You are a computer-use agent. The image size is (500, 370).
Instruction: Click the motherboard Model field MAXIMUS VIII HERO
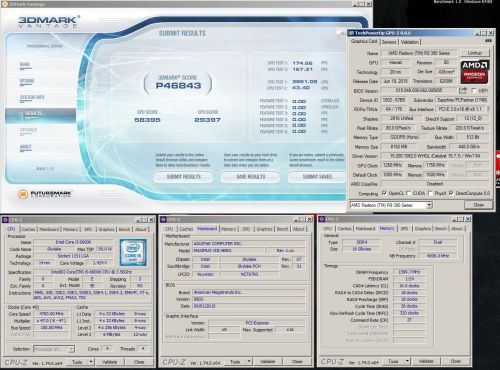(229, 250)
